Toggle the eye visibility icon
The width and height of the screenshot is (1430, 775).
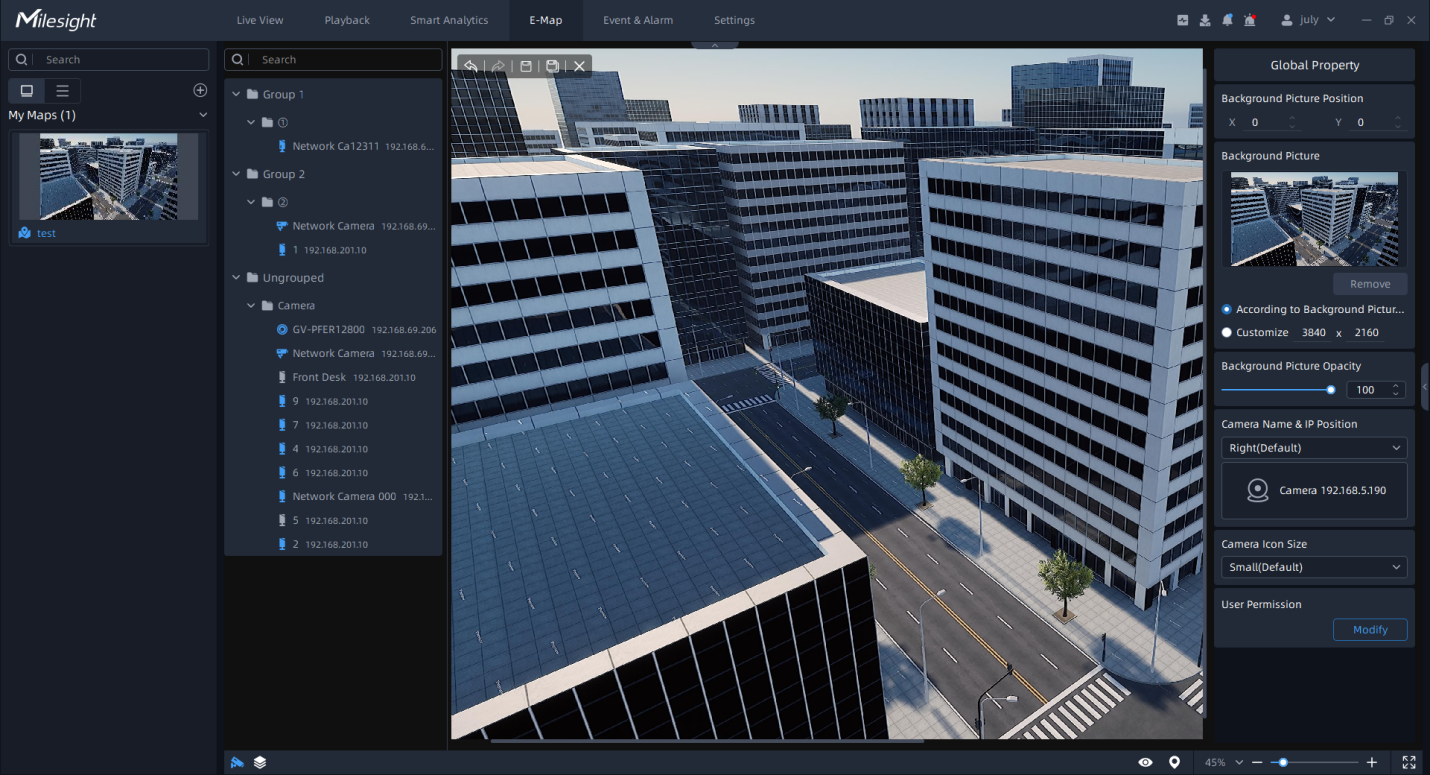pos(1145,762)
